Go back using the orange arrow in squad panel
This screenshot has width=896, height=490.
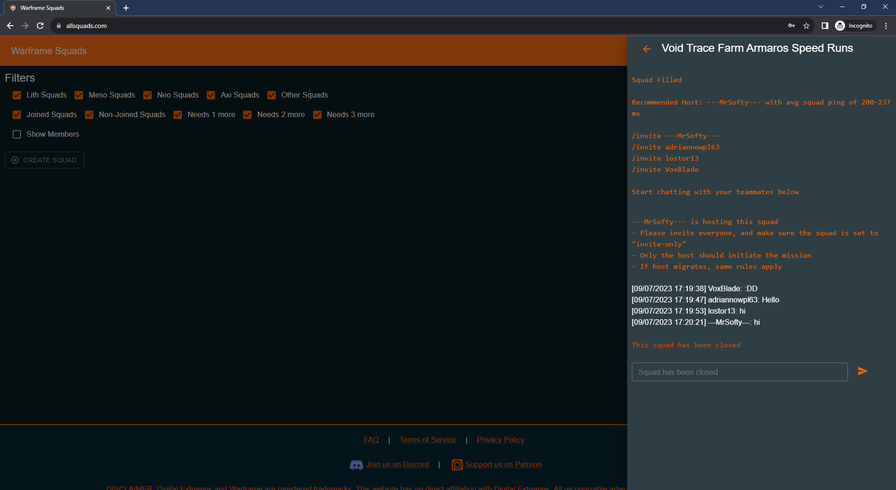646,49
